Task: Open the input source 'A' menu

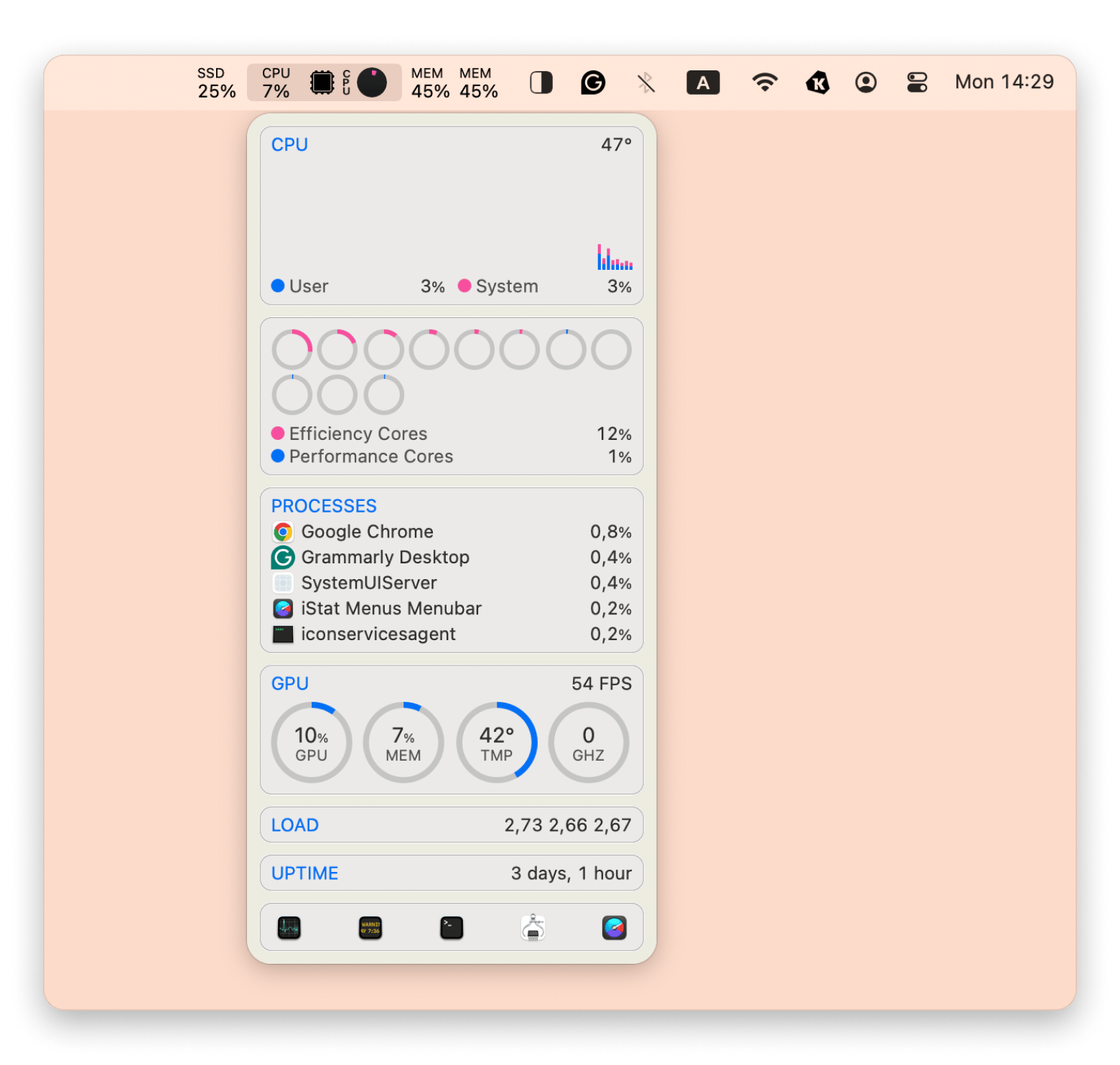Action: pos(703,83)
